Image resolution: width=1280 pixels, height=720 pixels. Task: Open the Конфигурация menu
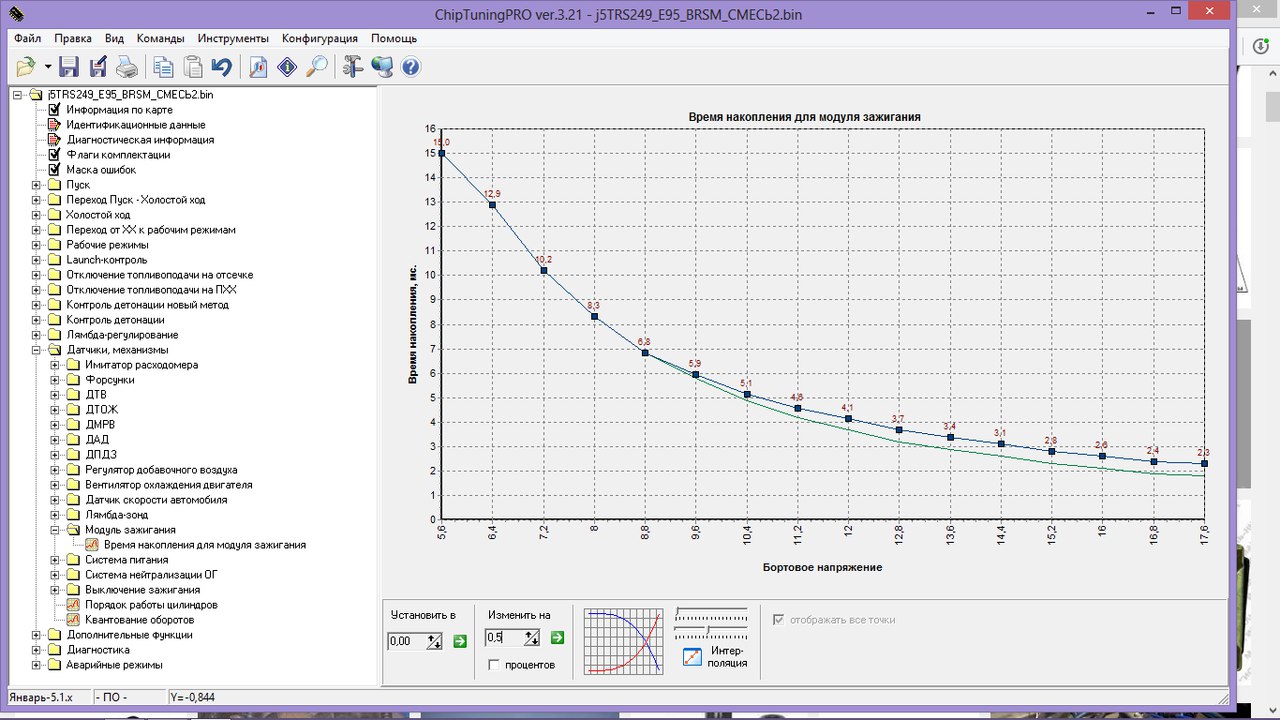320,38
